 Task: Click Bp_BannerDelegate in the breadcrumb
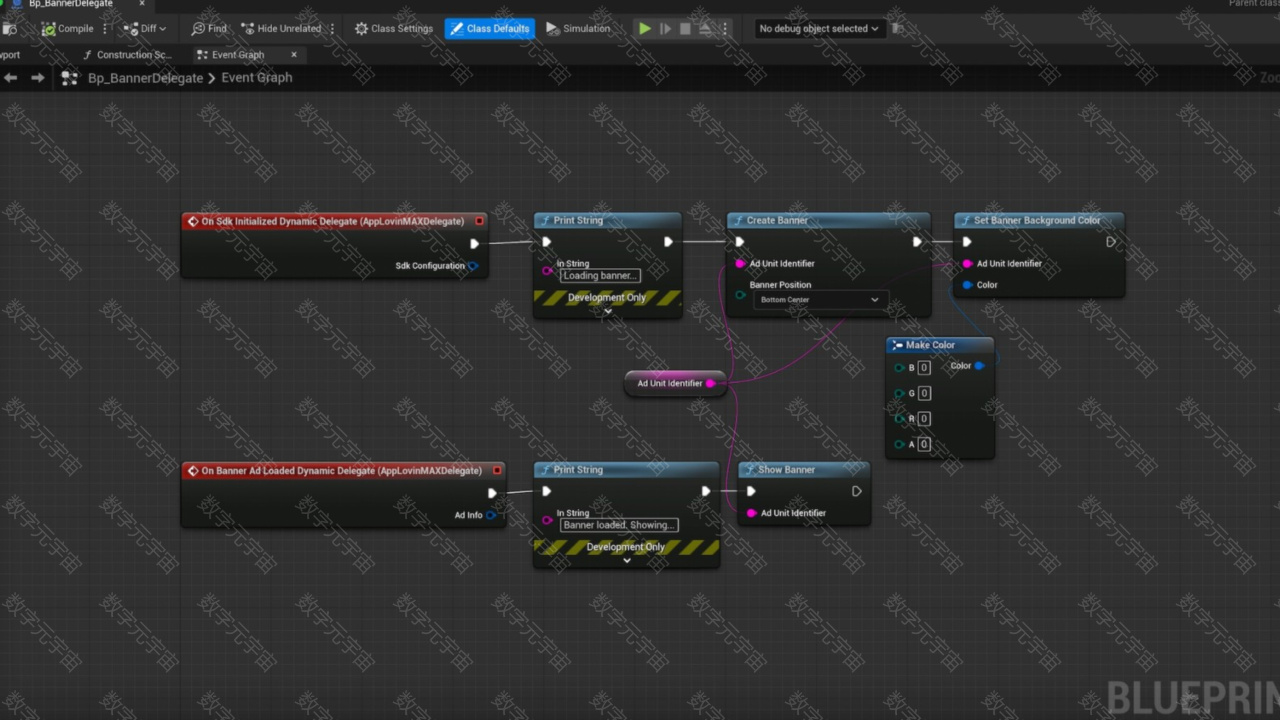click(x=145, y=78)
